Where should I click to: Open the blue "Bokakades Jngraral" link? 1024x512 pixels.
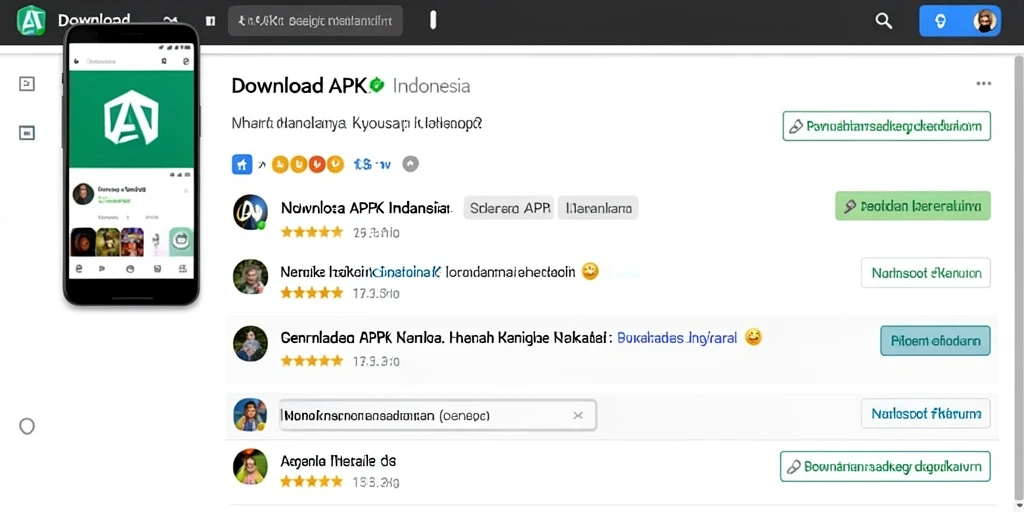[x=677, y=338]
